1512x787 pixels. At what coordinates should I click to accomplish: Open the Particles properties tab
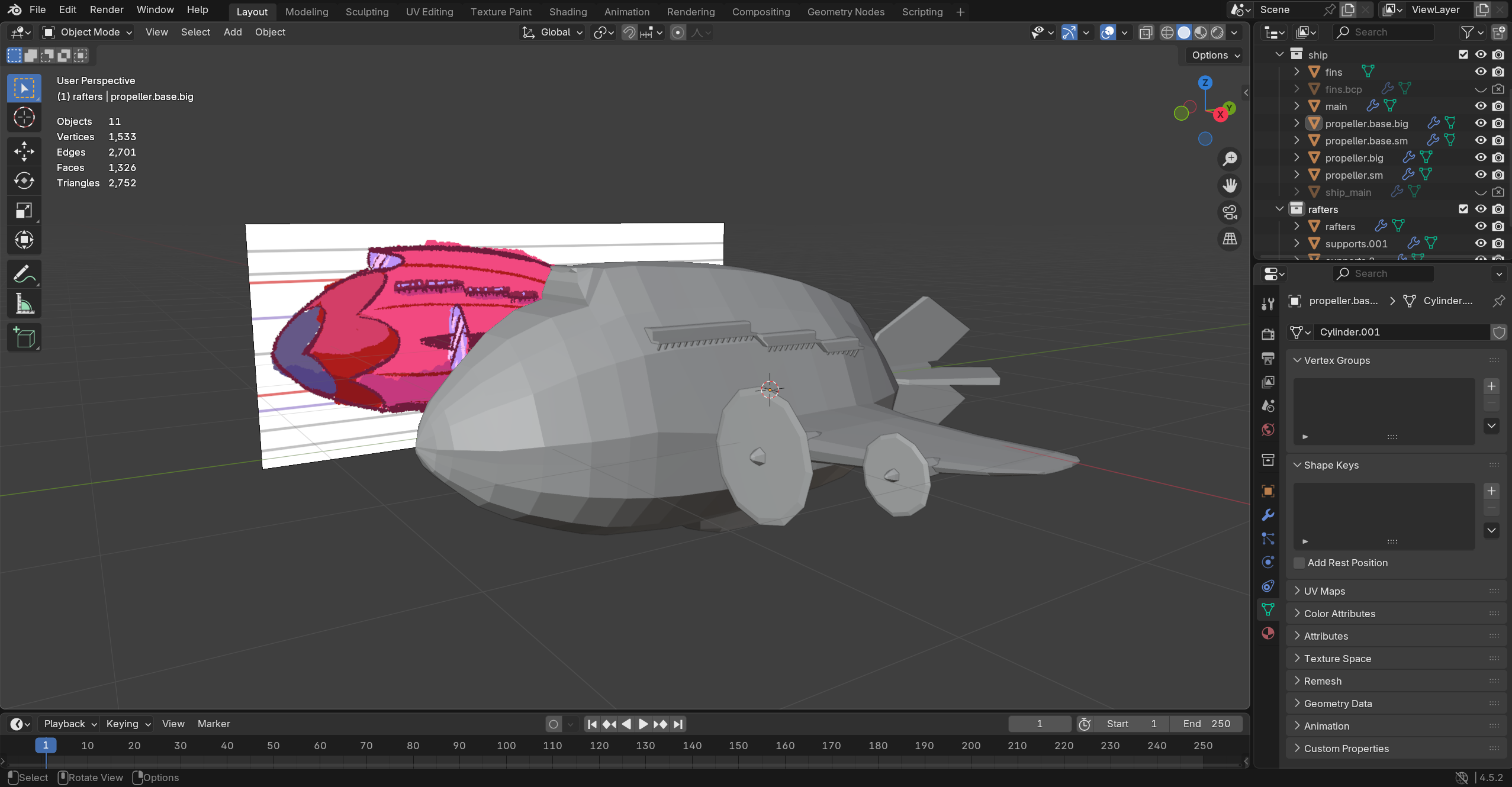(x=1267, y=538)
